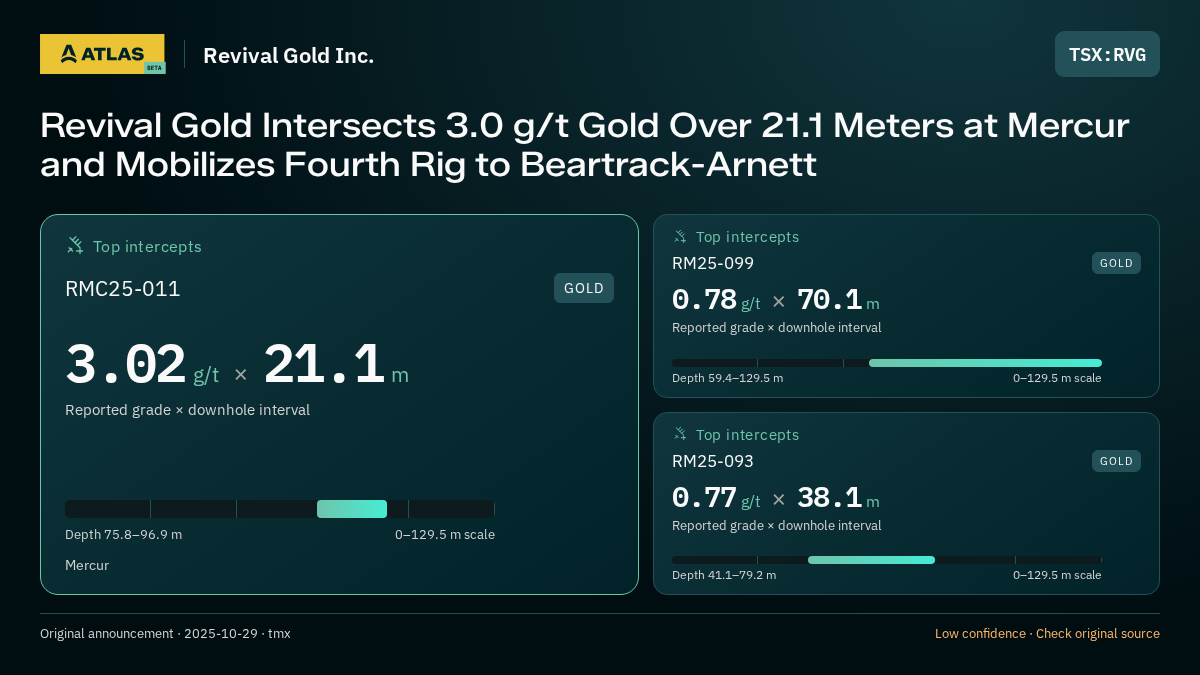
Task: Click the RMC25-011 depth interval bar
Action: [x=280, y=509]
